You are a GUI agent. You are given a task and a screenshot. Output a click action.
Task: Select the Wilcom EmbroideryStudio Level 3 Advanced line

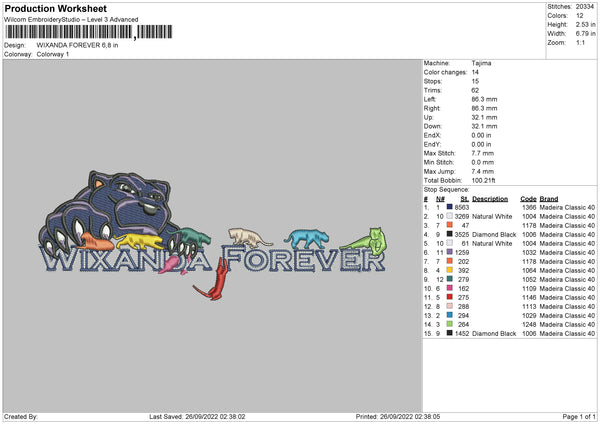pyautogui.click(x=71, y=20)
